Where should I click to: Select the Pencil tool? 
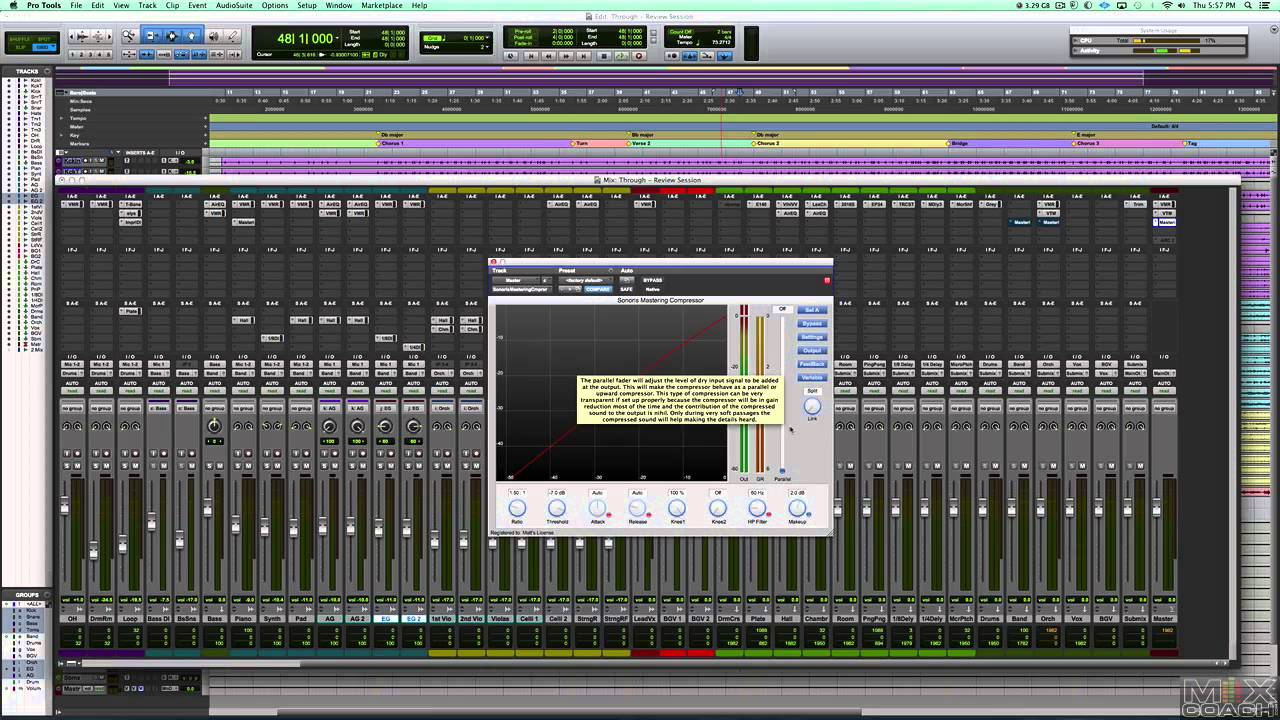click(x=232, y=36)
